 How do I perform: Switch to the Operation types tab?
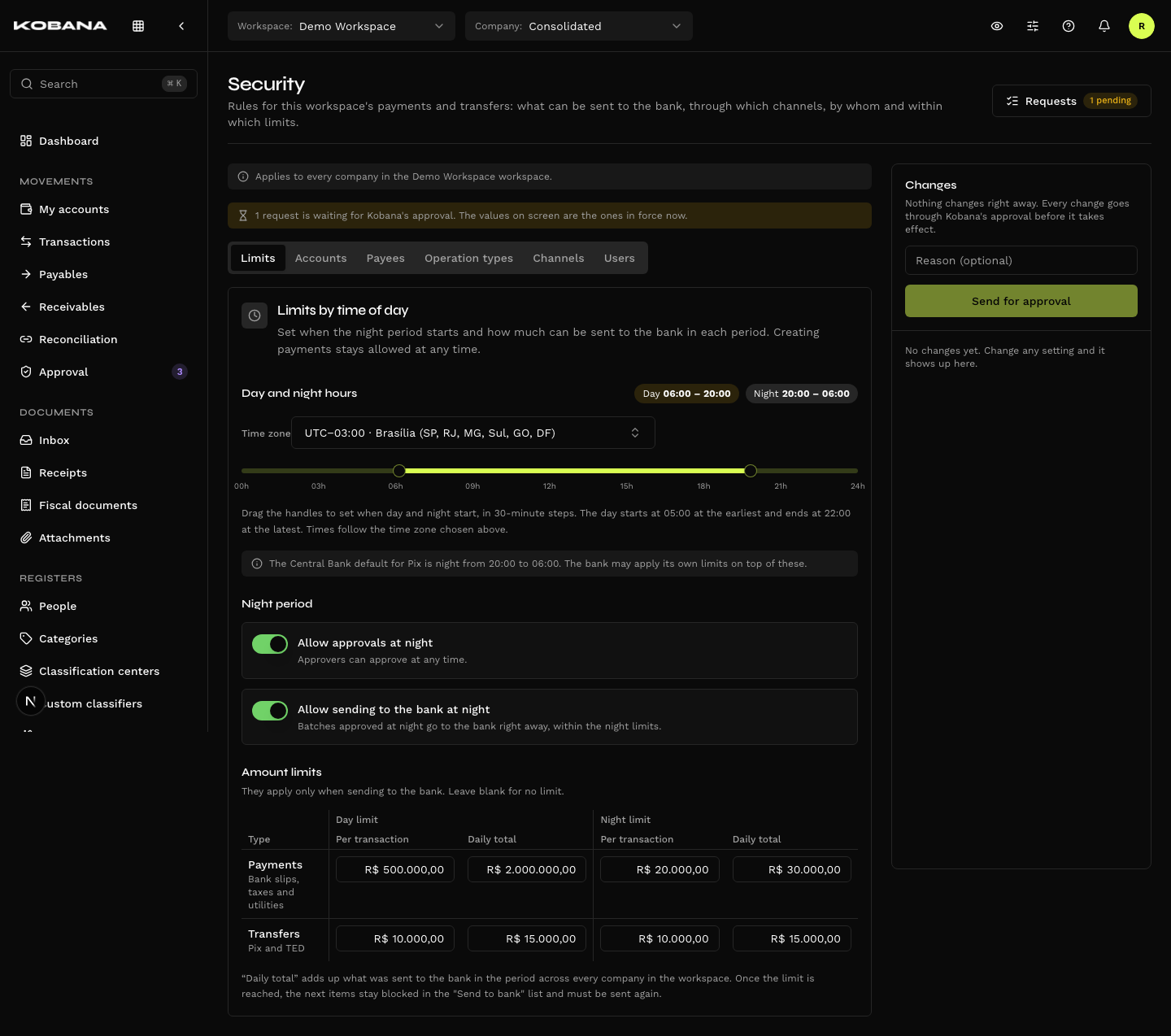[x=468, y=258]
